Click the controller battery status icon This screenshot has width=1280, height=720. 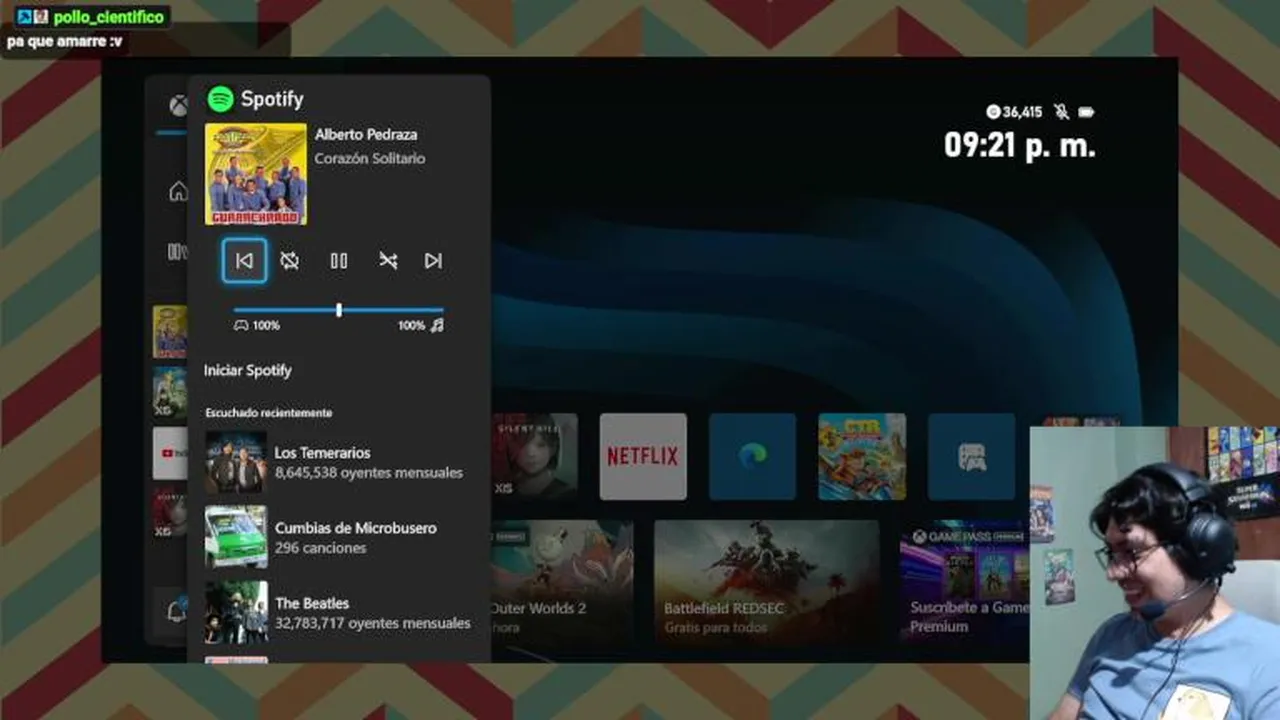click(x=1087, y=112)
